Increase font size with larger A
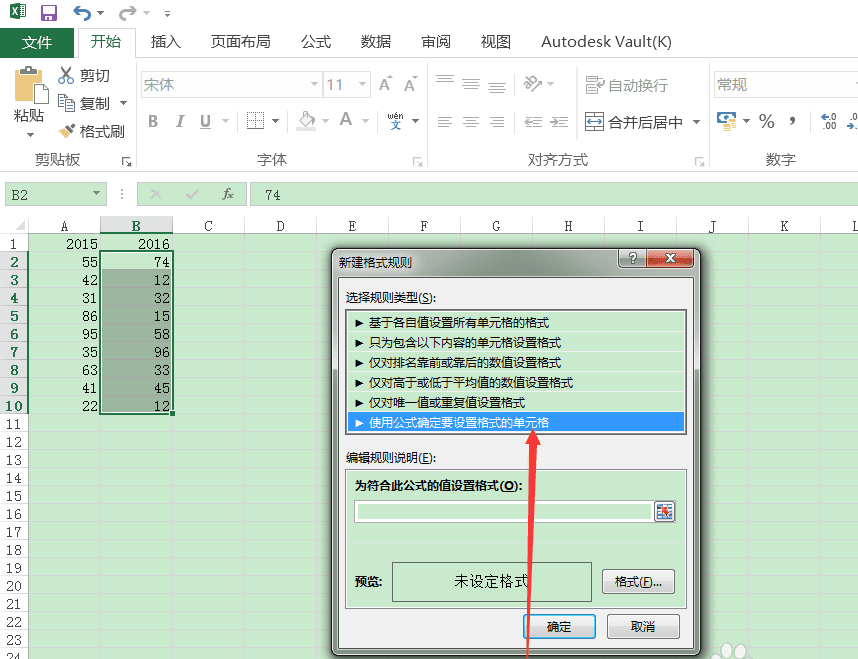This screenshot has height=659, width=858. pyautogui.click(x=385, y=84)
